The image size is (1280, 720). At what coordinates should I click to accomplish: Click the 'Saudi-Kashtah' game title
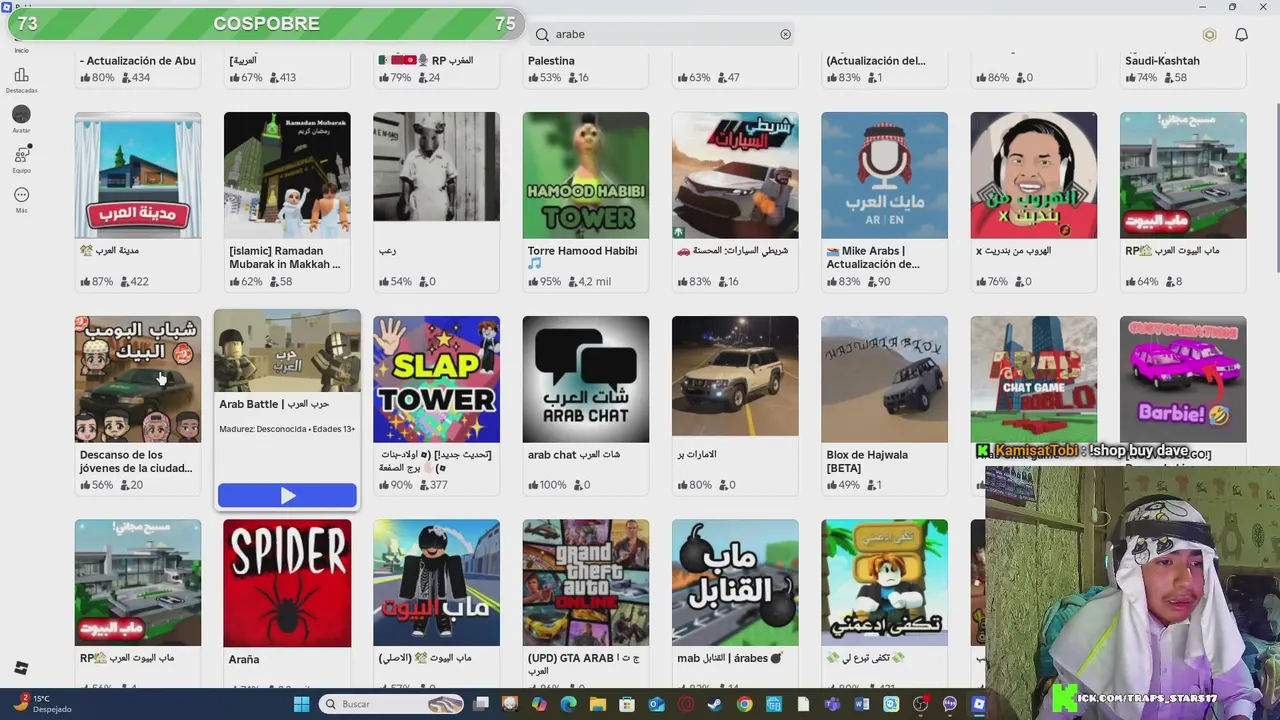pyautogui.click(x=1162, y=61)
